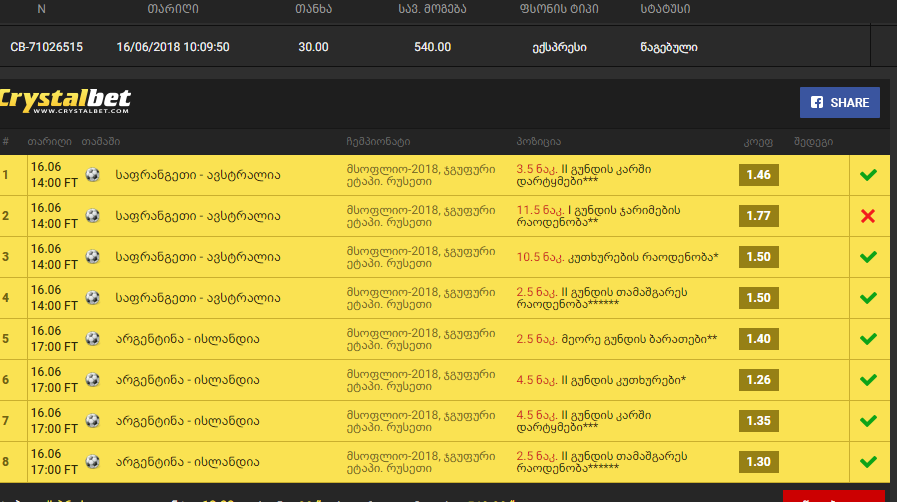Click the red X result in row 2
Image resolution: width=897 pixels, height=502 pixels.
[868, 216]
